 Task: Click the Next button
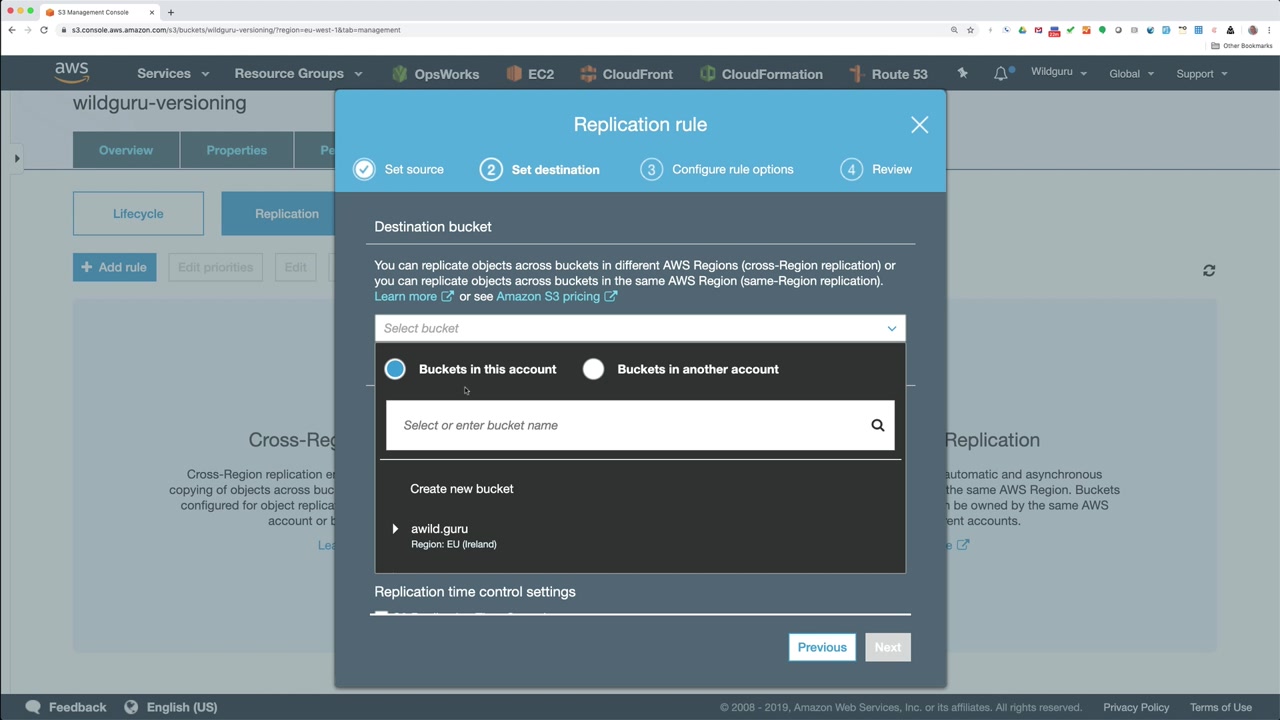pyautogui.click(x=888, y=647)
